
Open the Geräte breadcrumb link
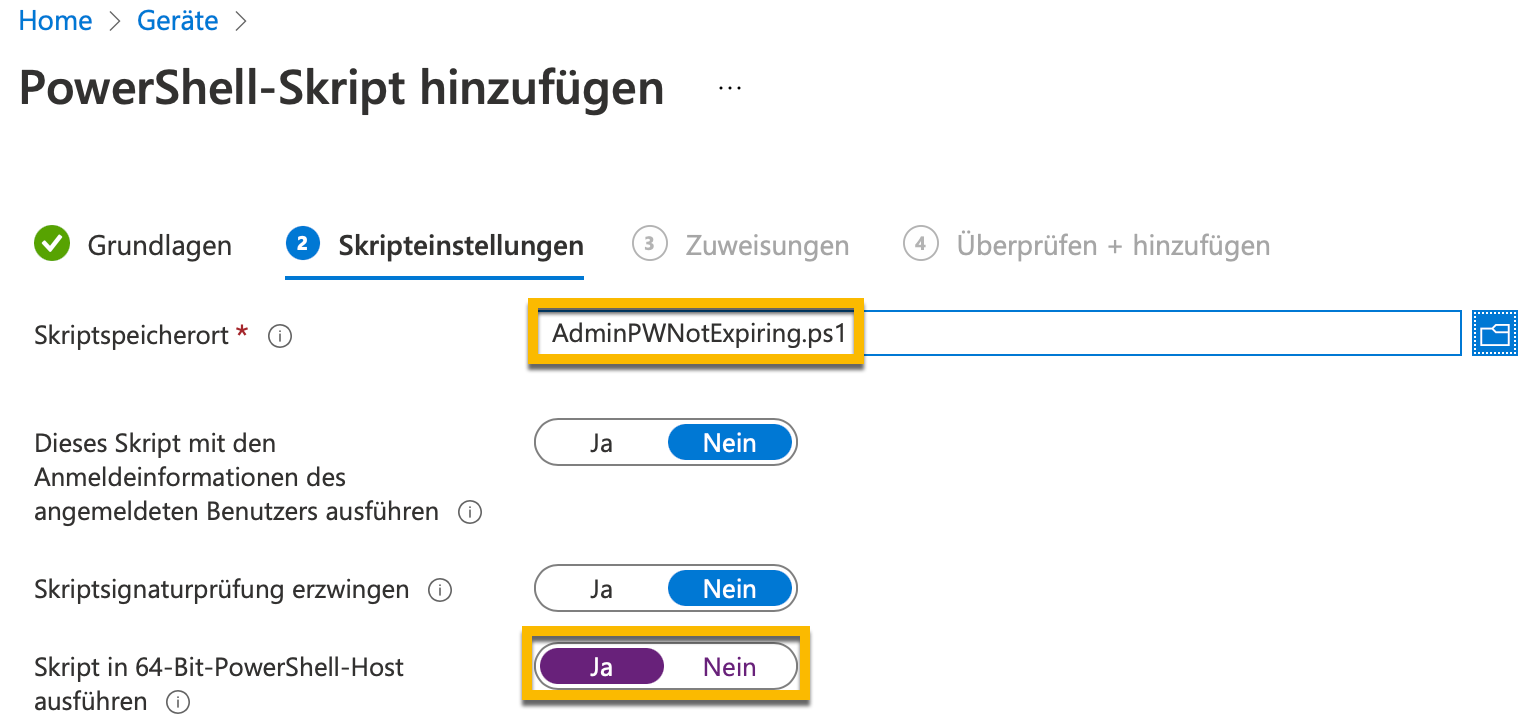click(177, 21)
